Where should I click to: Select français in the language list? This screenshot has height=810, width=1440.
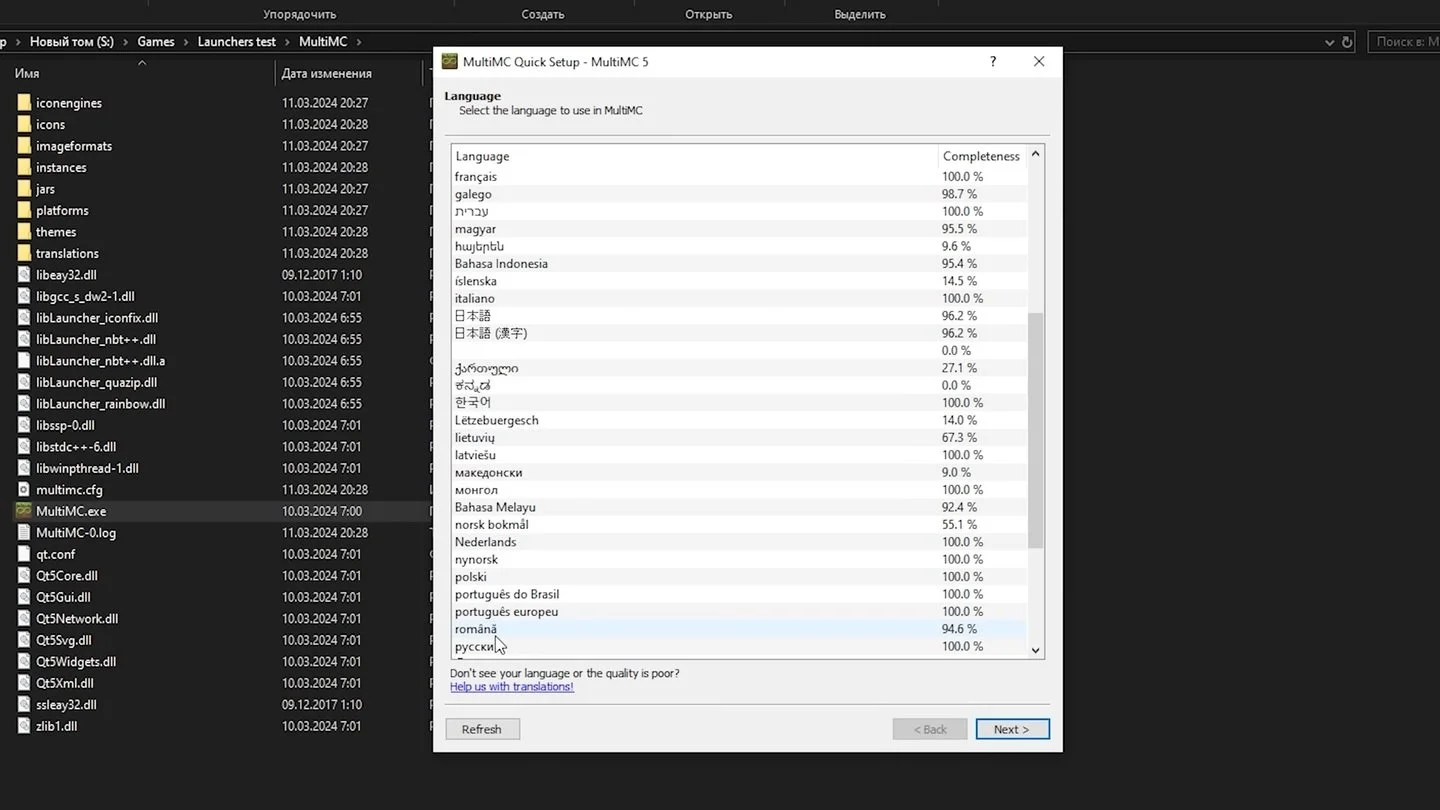point(739,177)
